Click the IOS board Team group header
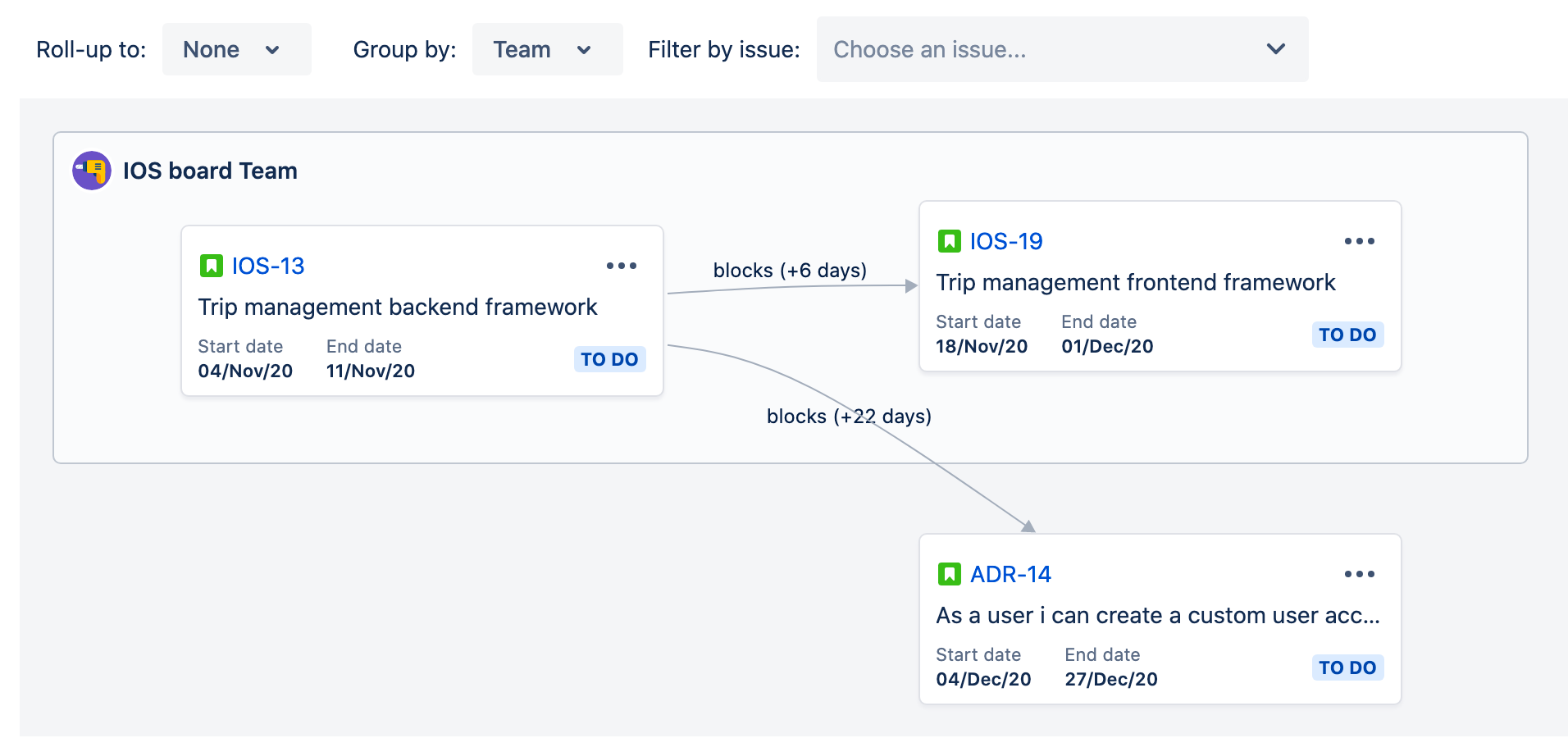This screenshot has width=1568, height=738. pyautogui.click(x=210, y=171)
